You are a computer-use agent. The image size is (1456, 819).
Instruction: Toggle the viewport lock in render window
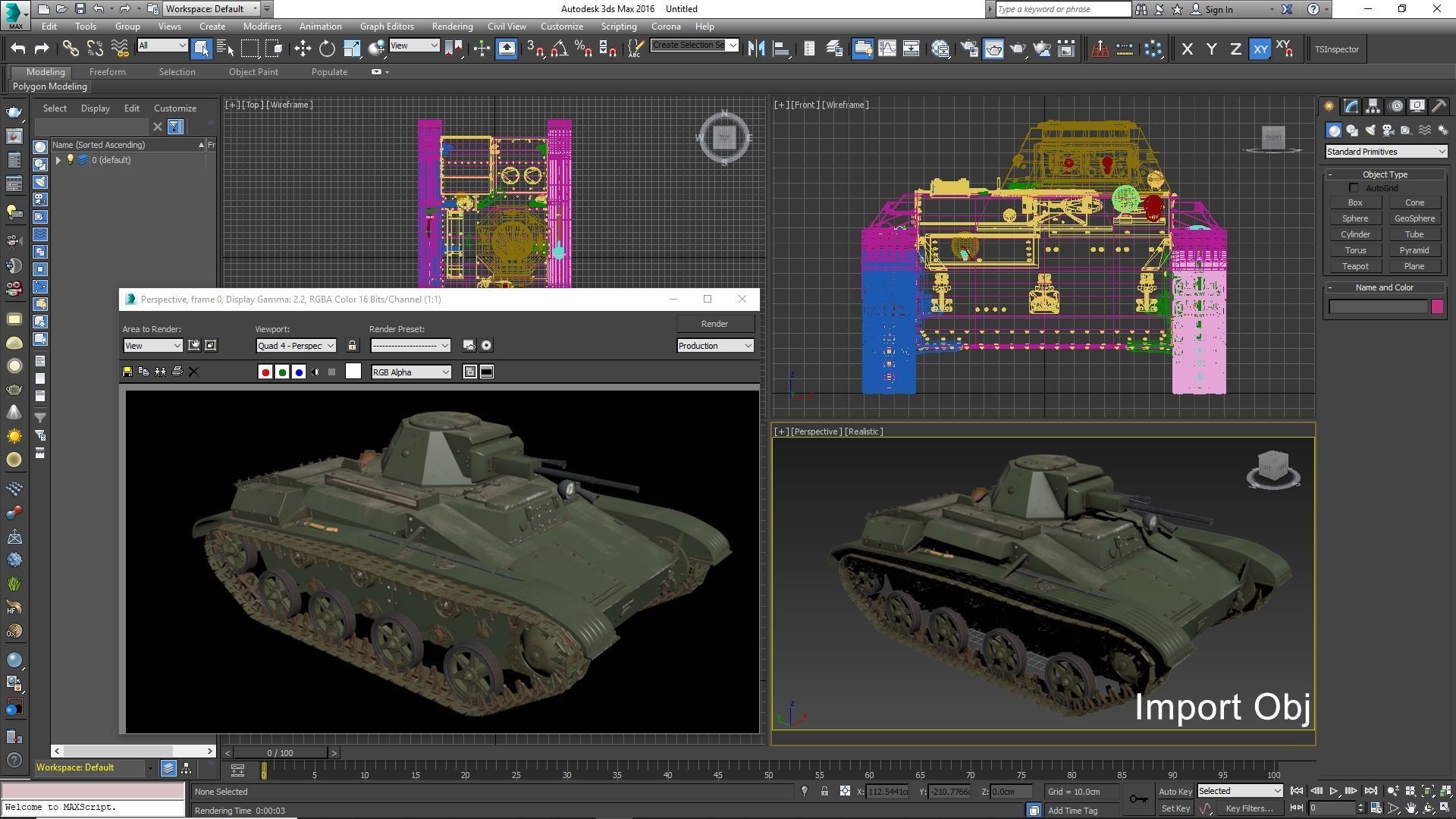(352, 346)
